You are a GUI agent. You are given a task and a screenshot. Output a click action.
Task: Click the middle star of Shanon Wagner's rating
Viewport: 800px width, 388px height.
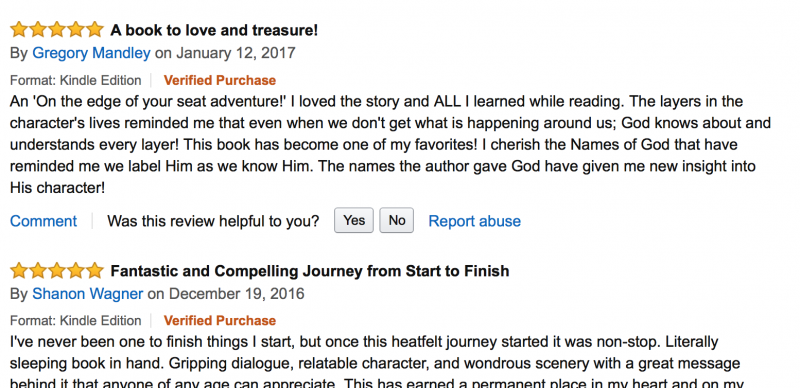57,270
